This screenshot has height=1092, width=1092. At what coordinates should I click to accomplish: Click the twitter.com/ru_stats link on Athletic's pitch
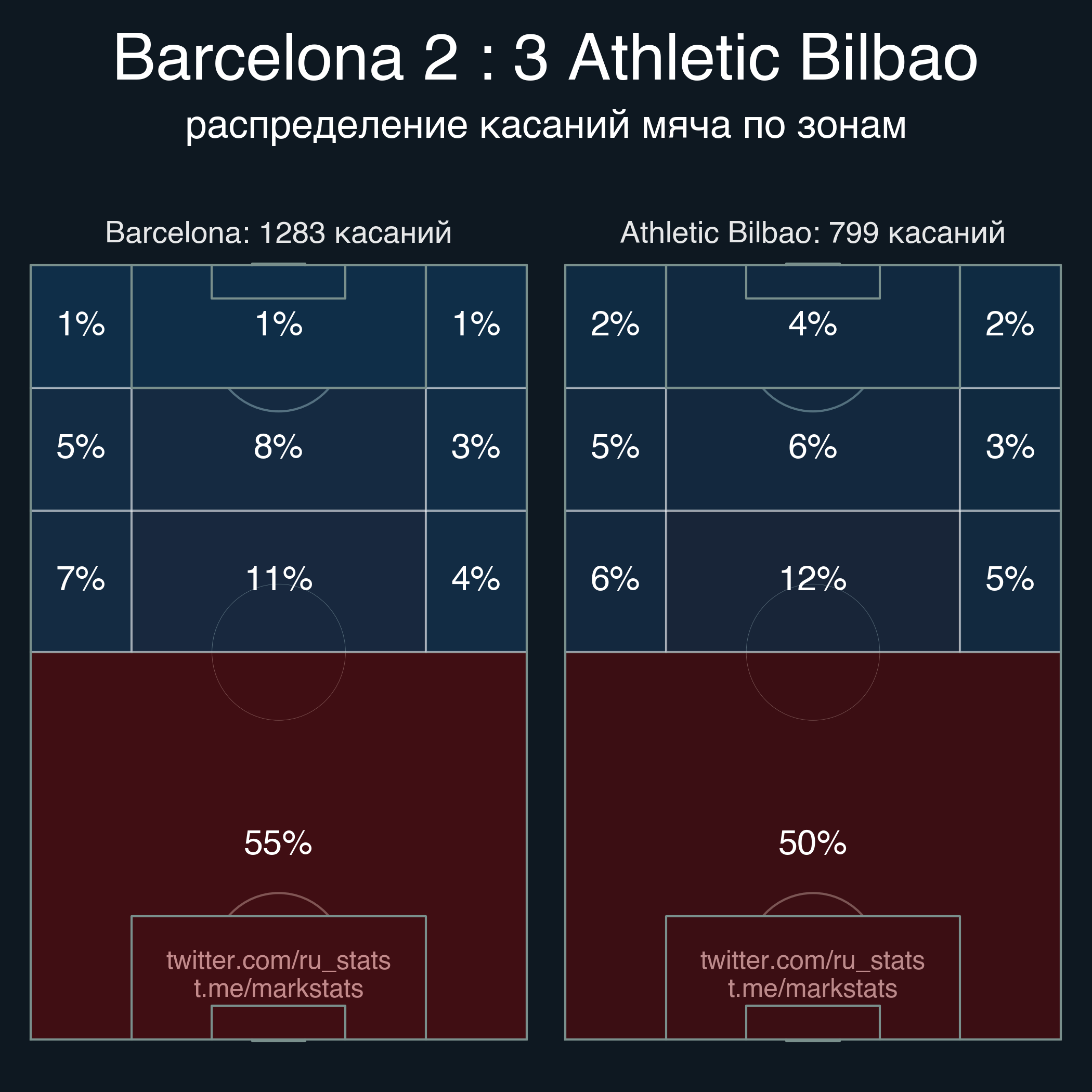pyautogui.click(x=812, y=960)
